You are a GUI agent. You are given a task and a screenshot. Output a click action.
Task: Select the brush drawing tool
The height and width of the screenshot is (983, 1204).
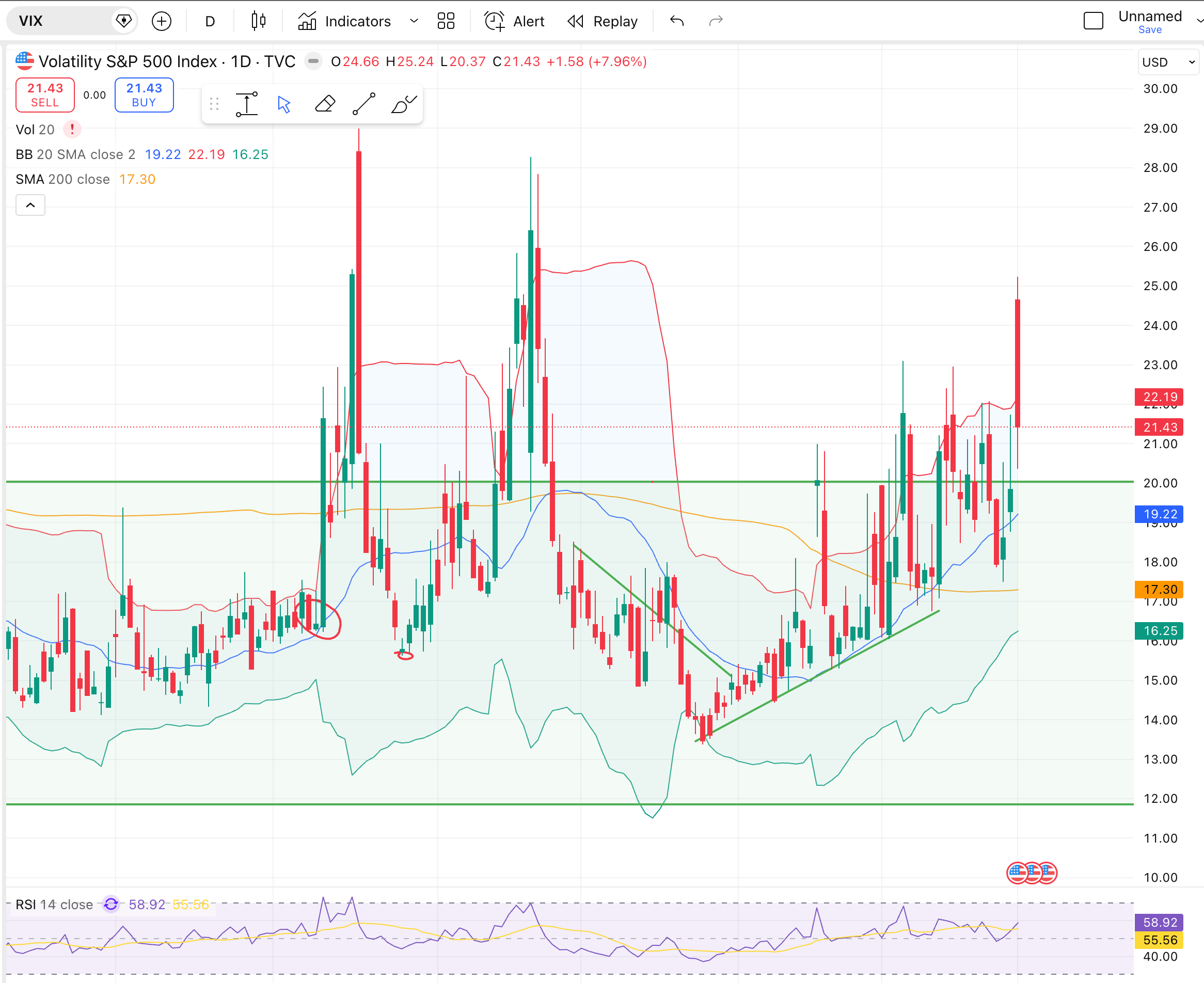[403, 104]
